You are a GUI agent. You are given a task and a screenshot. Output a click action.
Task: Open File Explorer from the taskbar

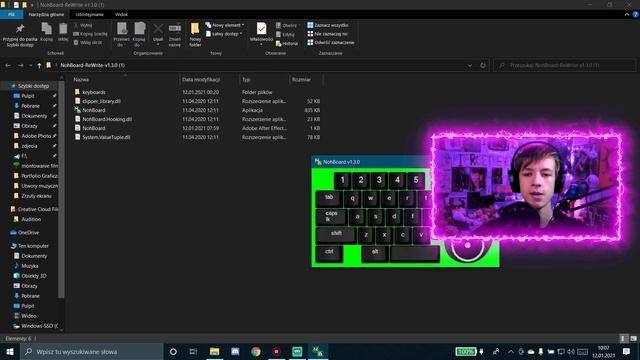tap(214, 351)
